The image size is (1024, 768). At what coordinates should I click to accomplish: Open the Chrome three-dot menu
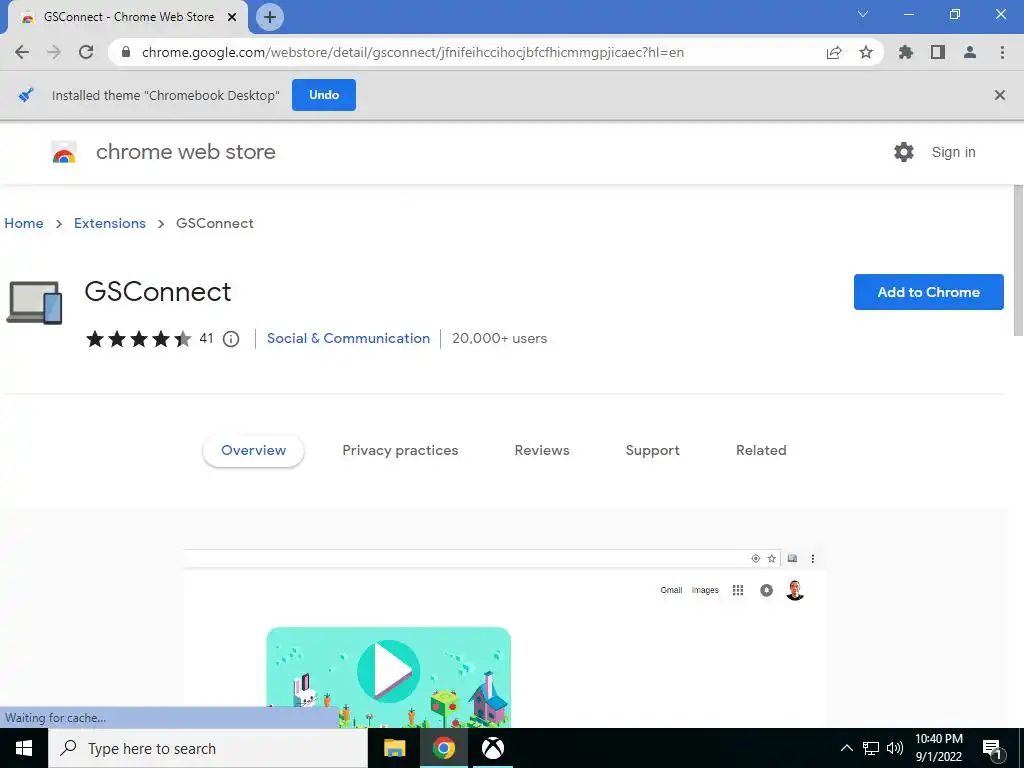1002,52
